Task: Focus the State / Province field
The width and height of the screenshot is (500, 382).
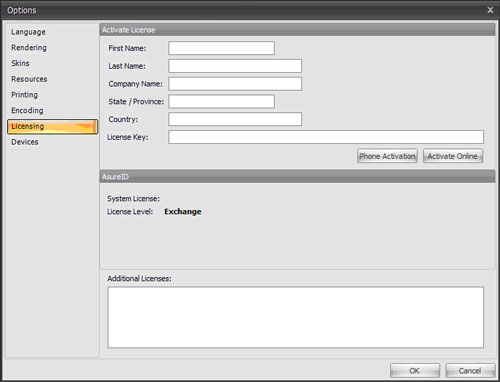Action: coord(221,101)
